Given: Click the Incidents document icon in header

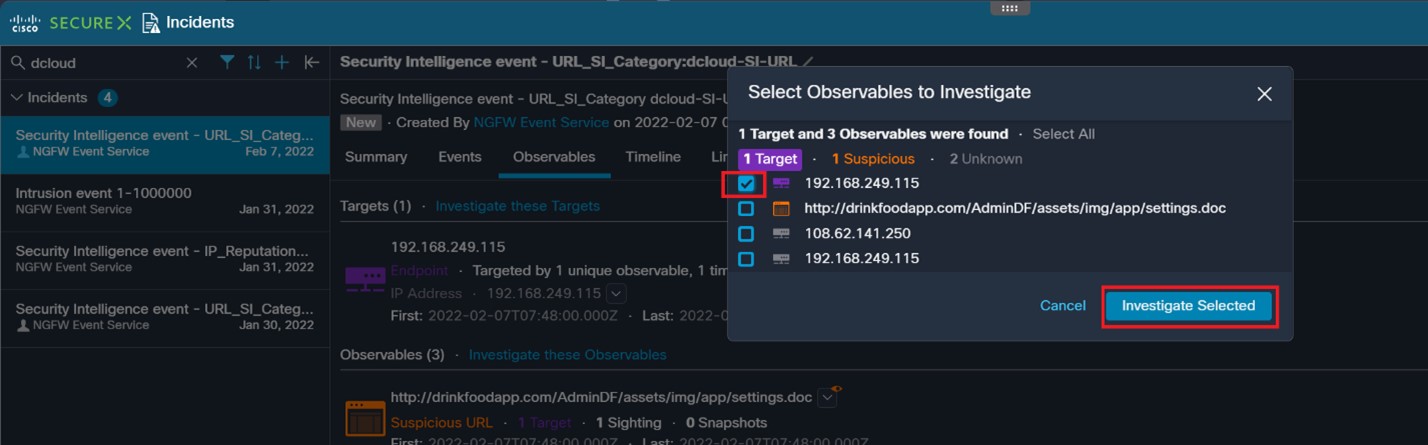Looking at the screenshot, I should 151,22.
